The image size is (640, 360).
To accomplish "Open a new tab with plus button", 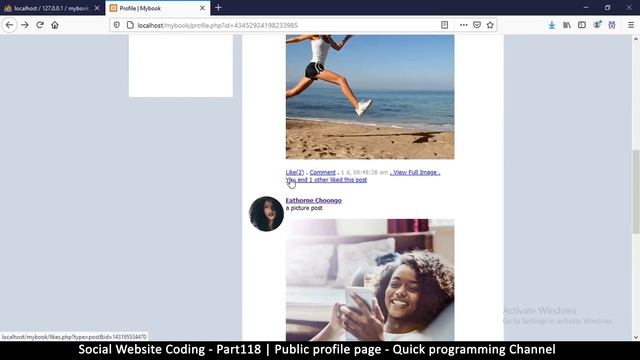I will point(218,8).
